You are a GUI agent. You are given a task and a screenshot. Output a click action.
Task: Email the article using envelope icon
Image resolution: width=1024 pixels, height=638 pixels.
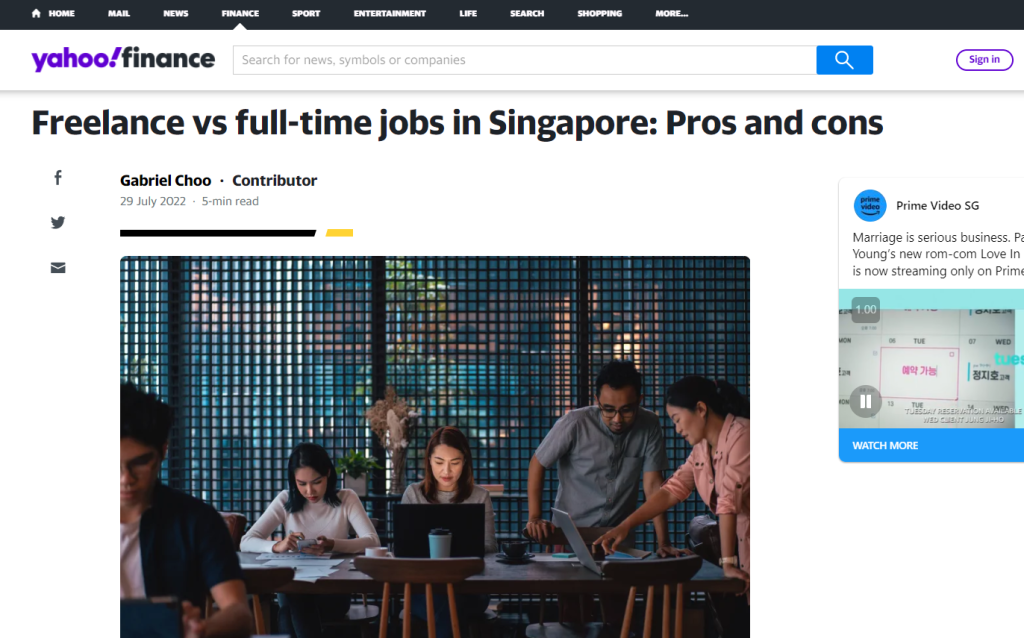(x=58, y=268)
